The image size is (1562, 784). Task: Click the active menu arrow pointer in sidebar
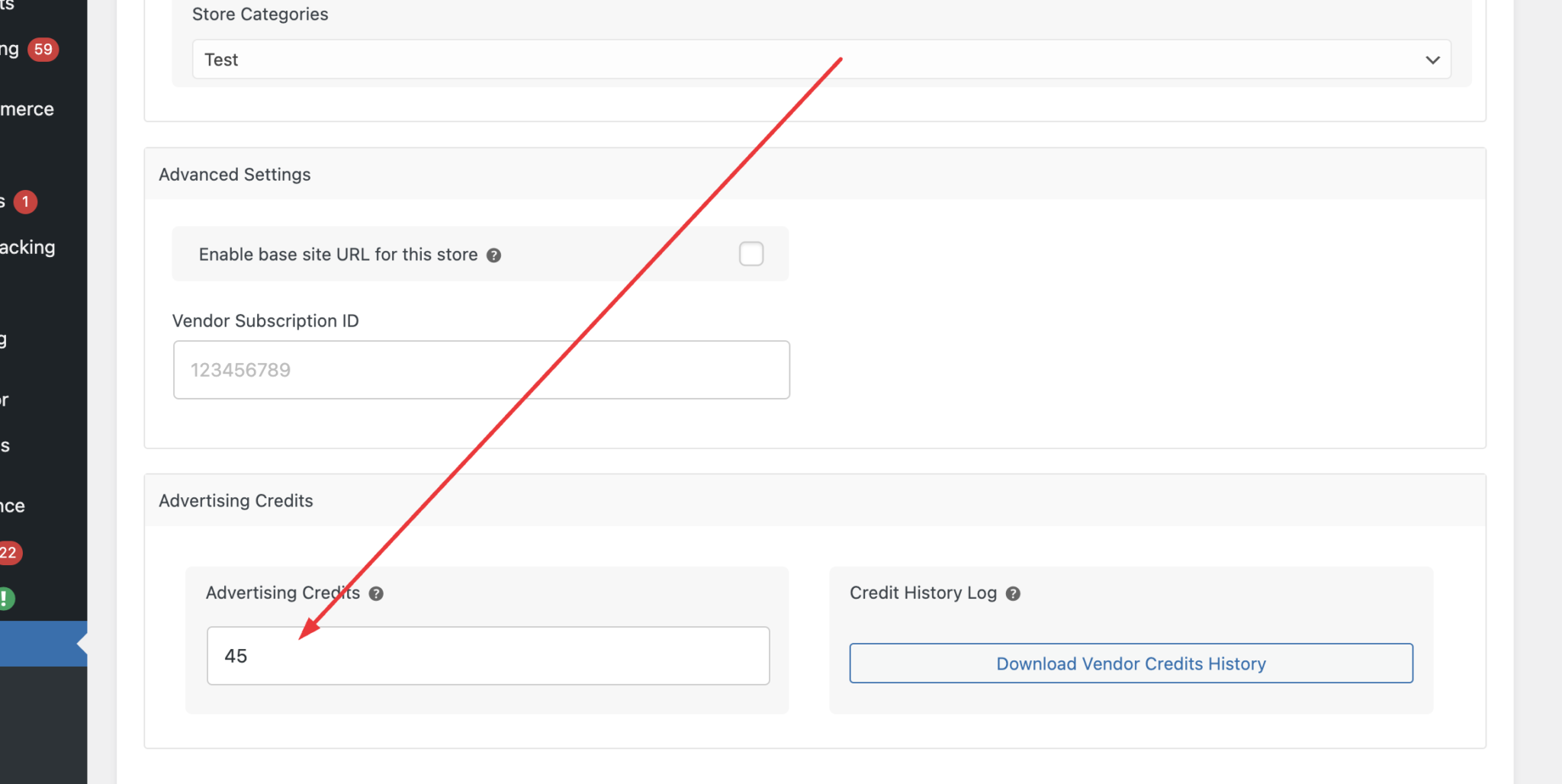[82, 644]
